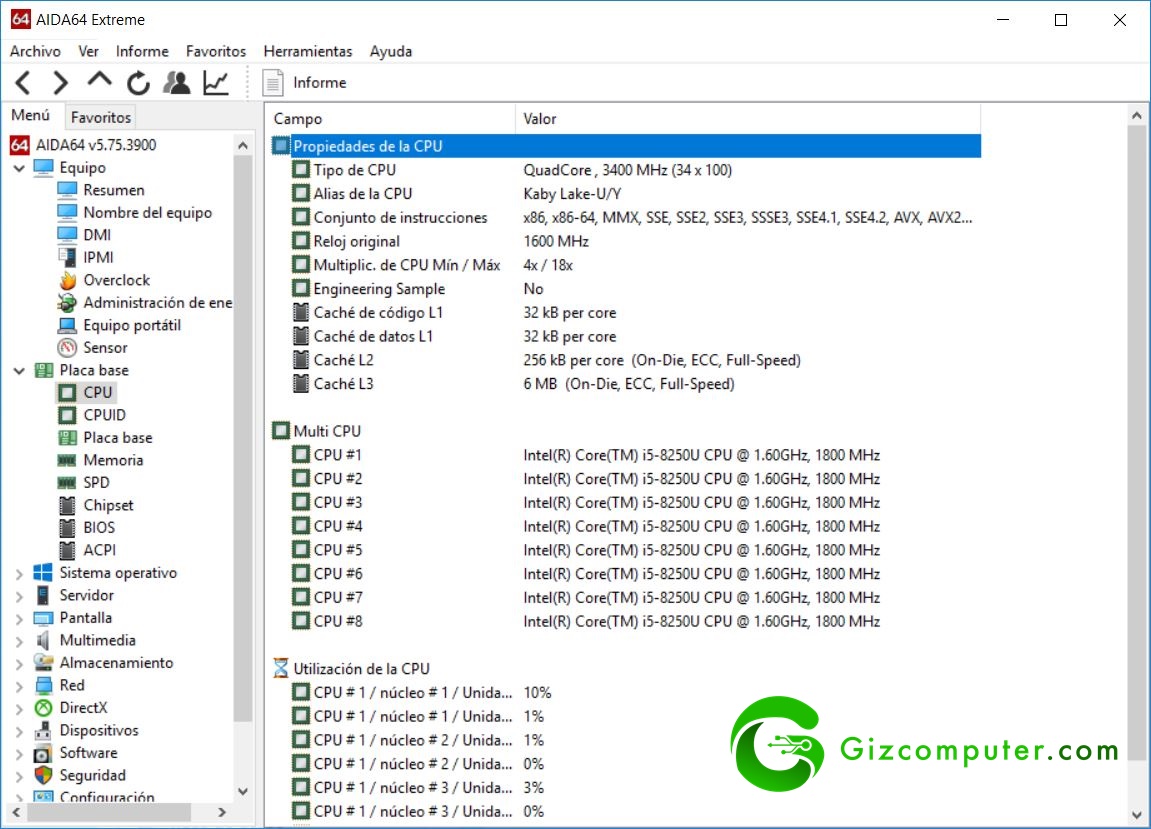
Task: Expand the Sistema operativo node
Action: (19, 573)
